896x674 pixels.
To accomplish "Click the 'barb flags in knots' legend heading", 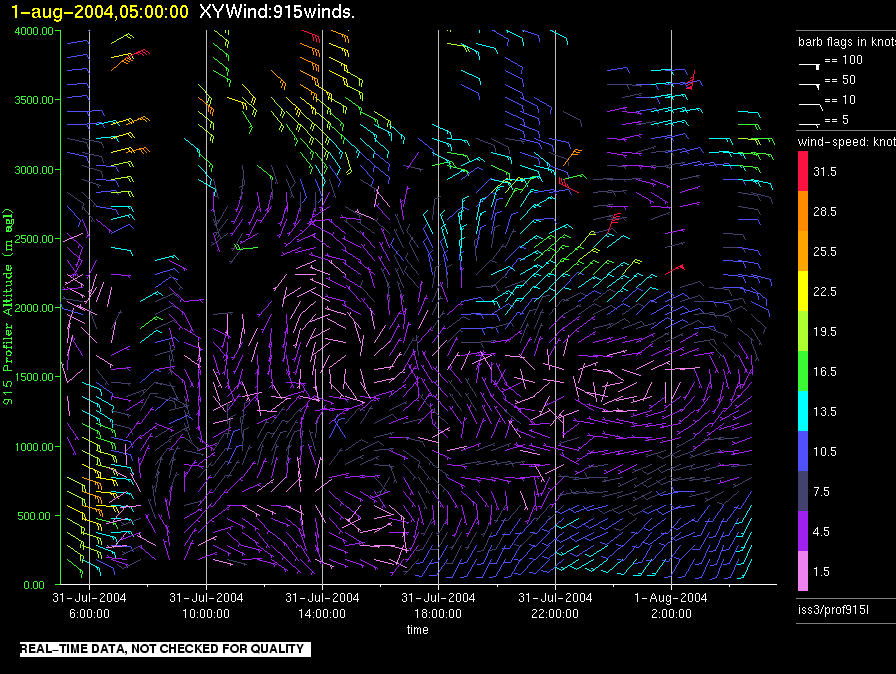I will pyautogui.click(x=847, y=42).
